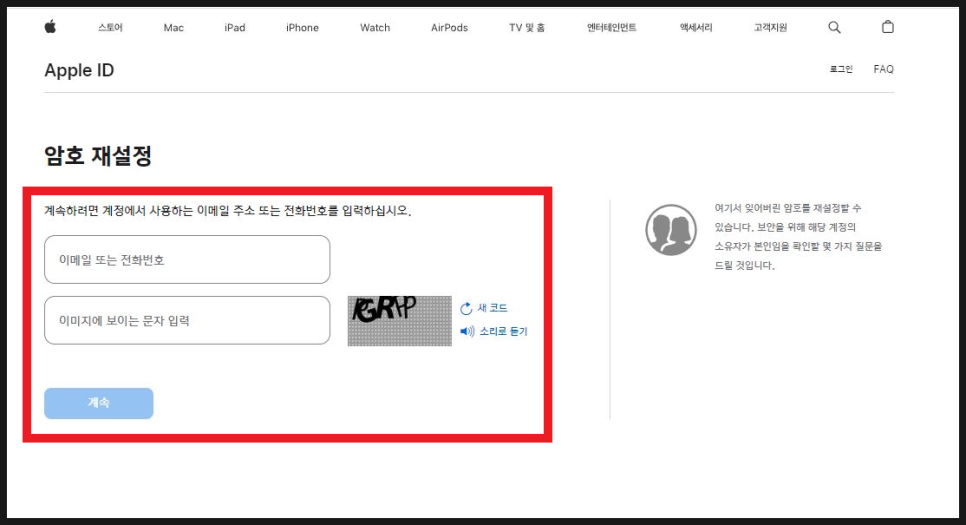Open the AirPods menu item
Screen dimensions: 966x525
[449, 28]
